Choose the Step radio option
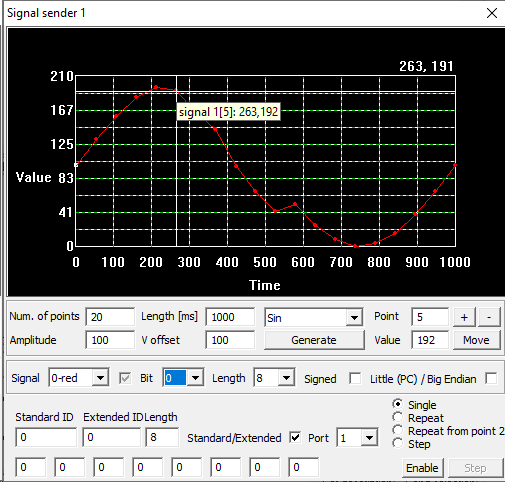Image resolution: width=505 pixels, height=482 pixels. [x=397, y=444]
